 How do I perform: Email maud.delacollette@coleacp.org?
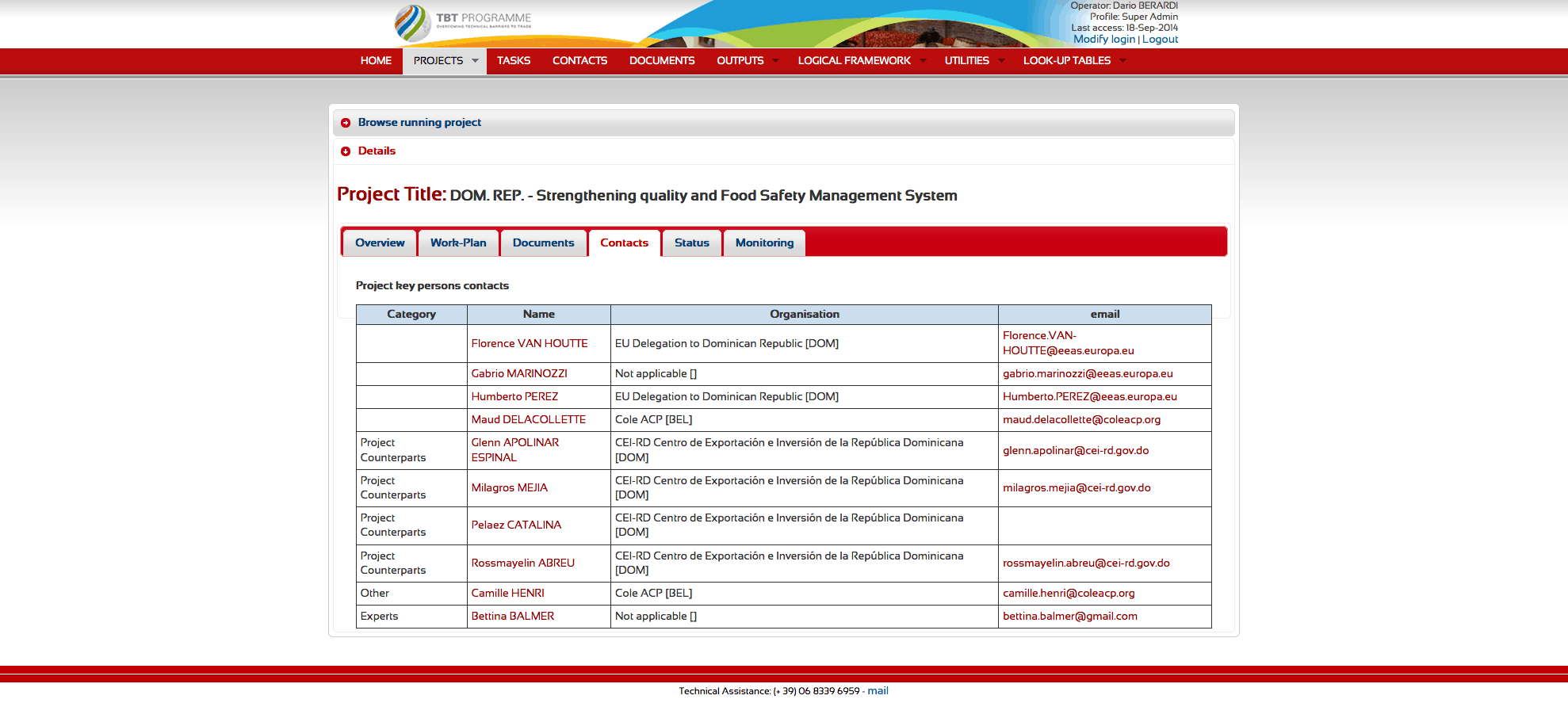(x=1081, y=419)
